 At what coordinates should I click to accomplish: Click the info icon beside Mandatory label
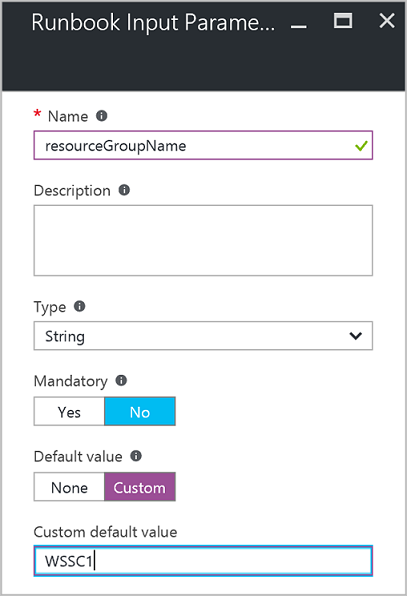click(121, 380)
